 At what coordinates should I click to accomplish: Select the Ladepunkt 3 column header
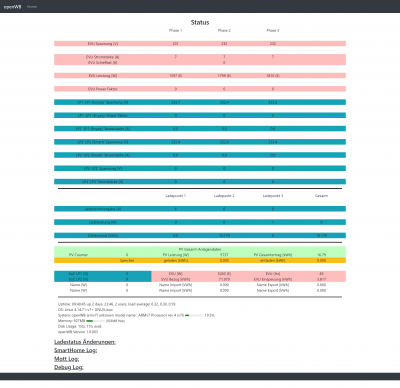pos(273,196)
